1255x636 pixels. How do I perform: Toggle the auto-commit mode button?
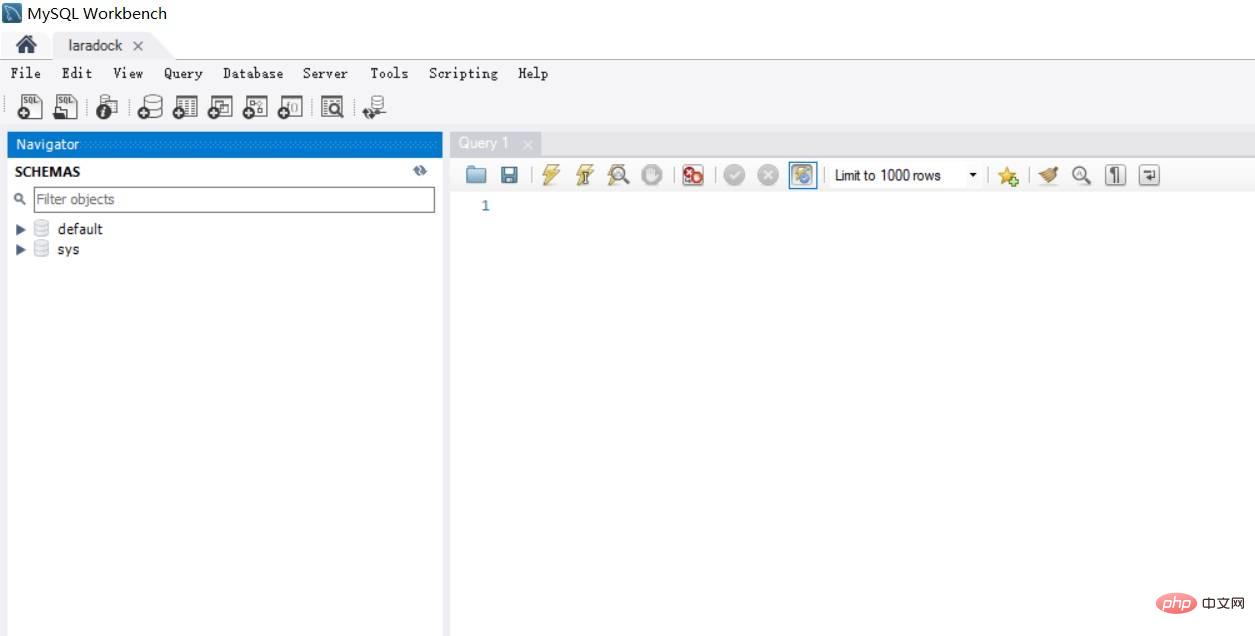click(x=803, y=175)
